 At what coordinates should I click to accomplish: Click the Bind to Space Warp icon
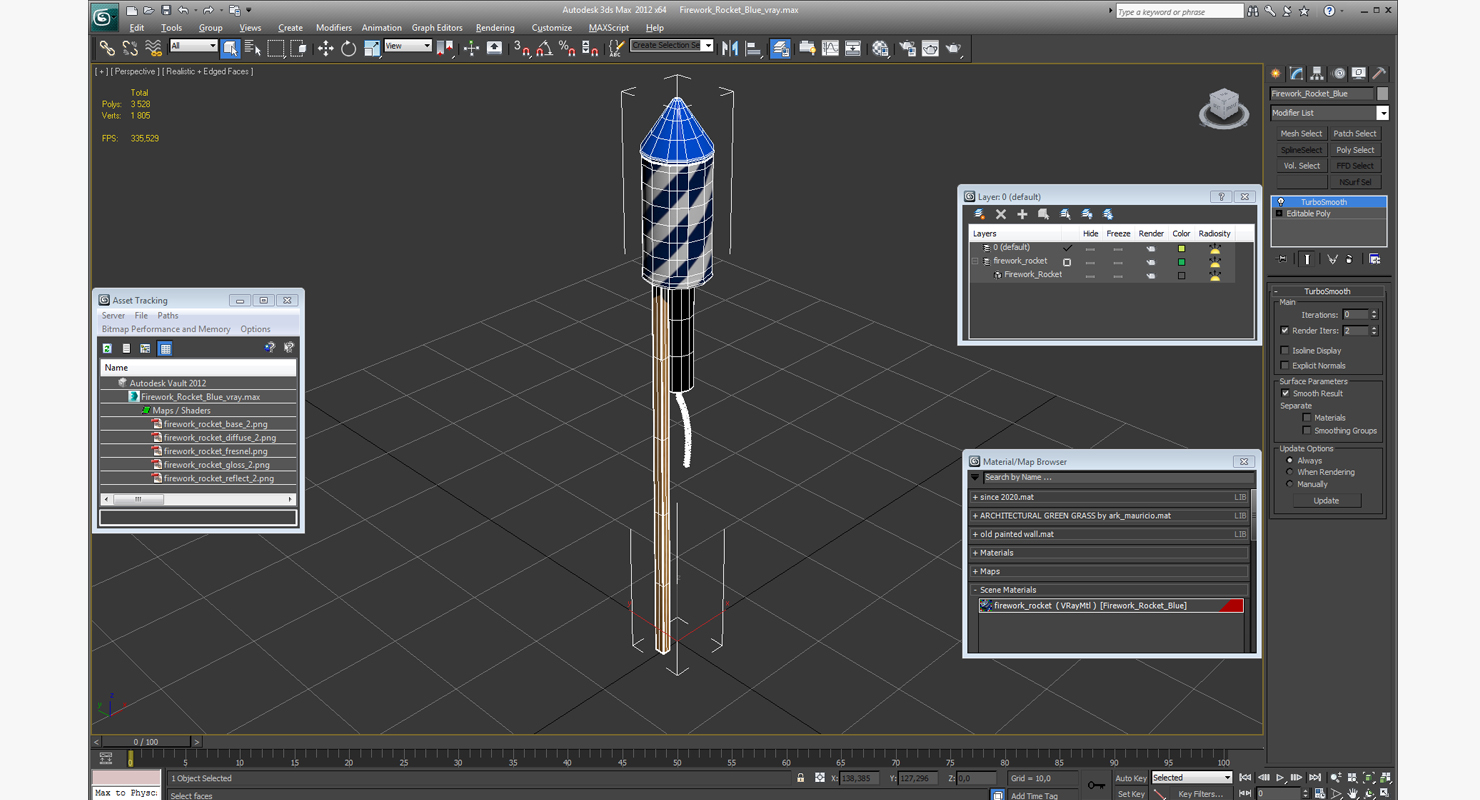[153, 48]
